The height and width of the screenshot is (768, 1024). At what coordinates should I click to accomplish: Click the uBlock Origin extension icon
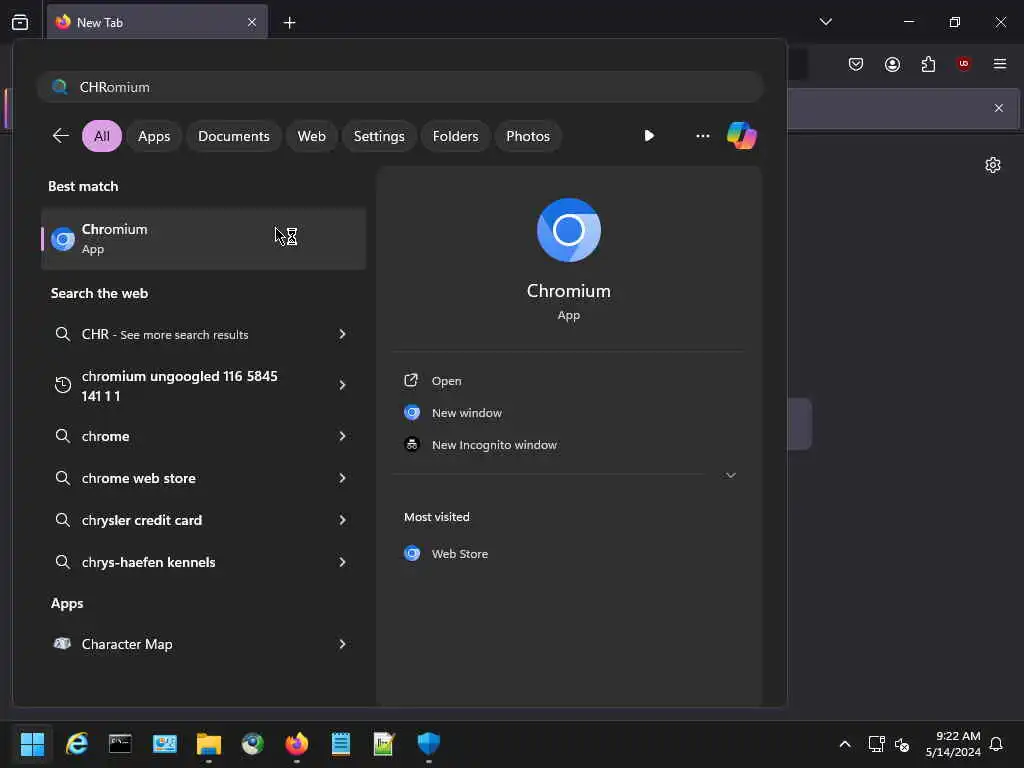963,64
